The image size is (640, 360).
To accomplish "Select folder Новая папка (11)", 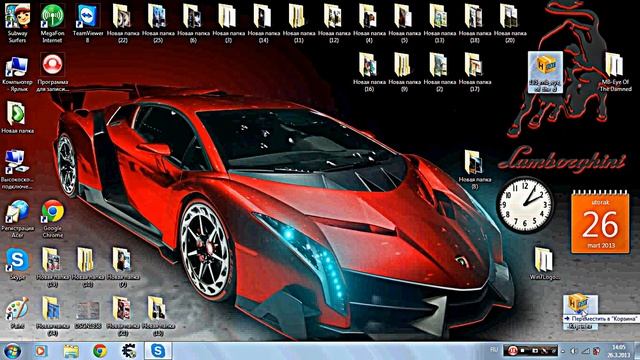I will [298, 24].
